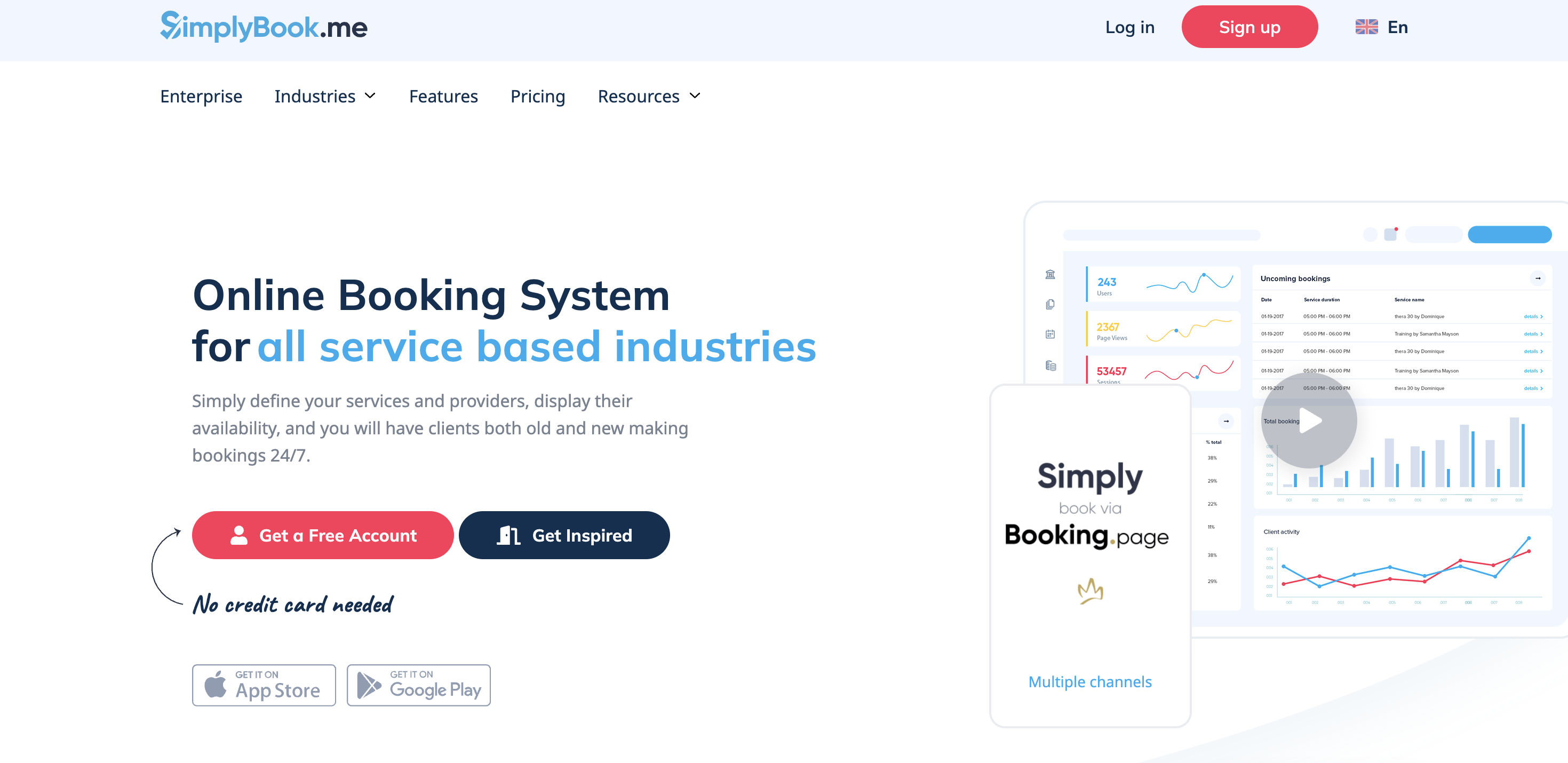Play the dashboard demo video

(x=1309, y=420)
